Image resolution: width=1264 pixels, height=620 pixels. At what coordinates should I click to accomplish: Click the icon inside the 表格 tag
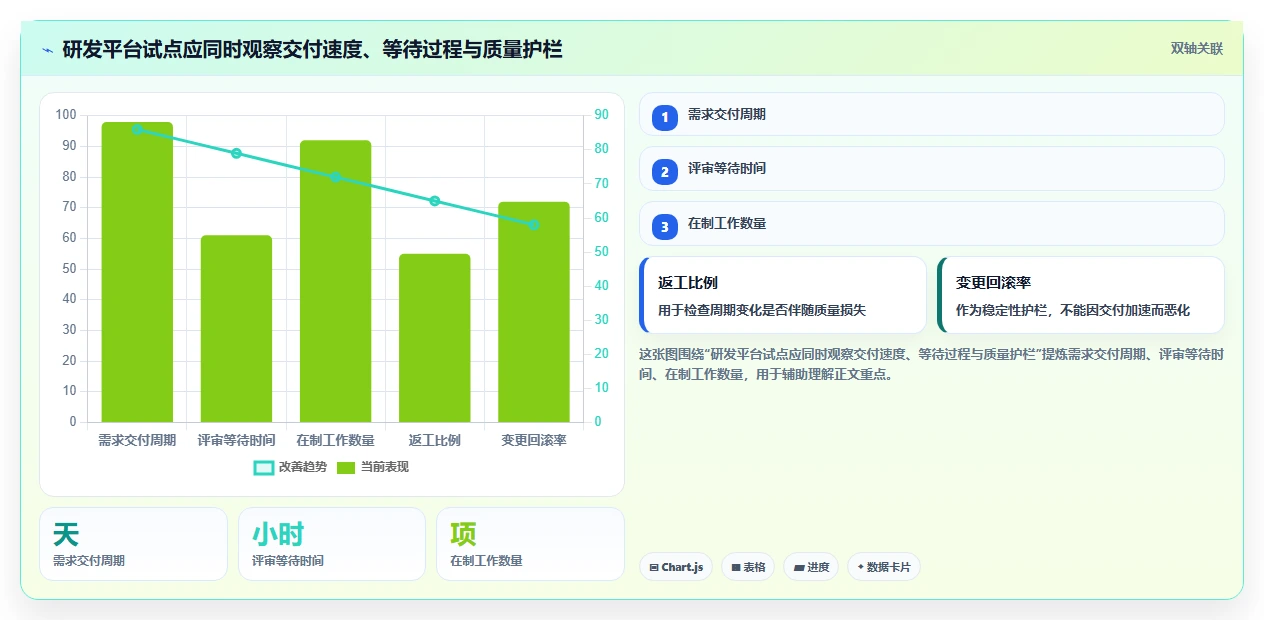tap(736, 568)
